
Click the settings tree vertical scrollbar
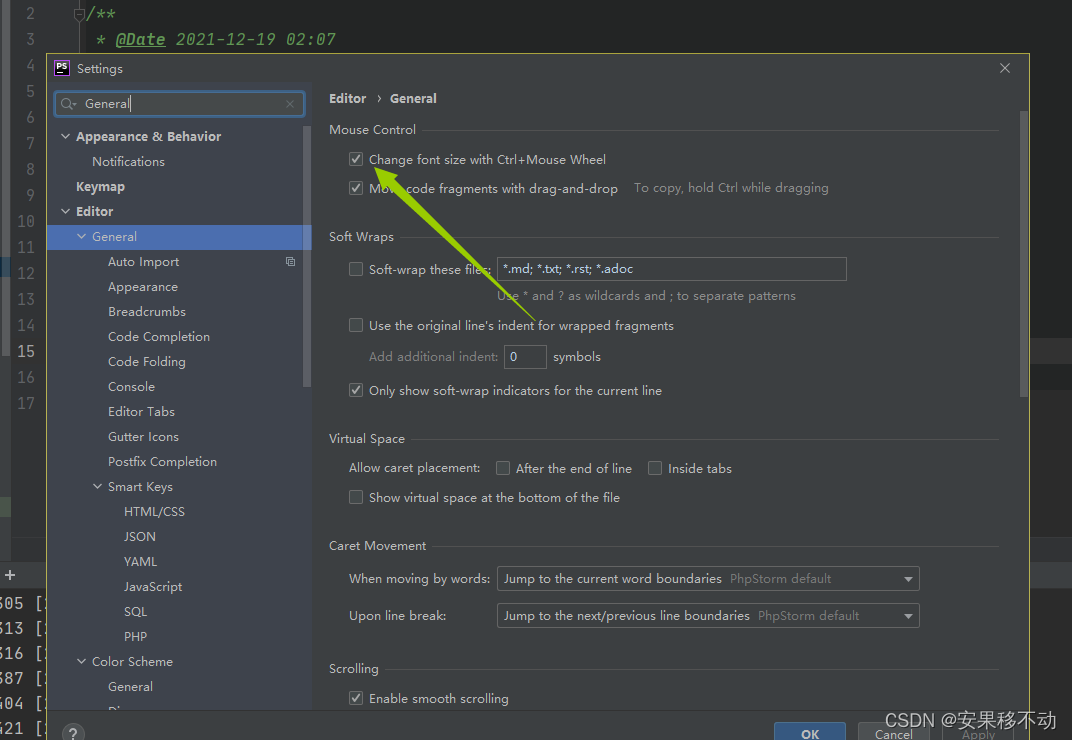coord(307,256)
